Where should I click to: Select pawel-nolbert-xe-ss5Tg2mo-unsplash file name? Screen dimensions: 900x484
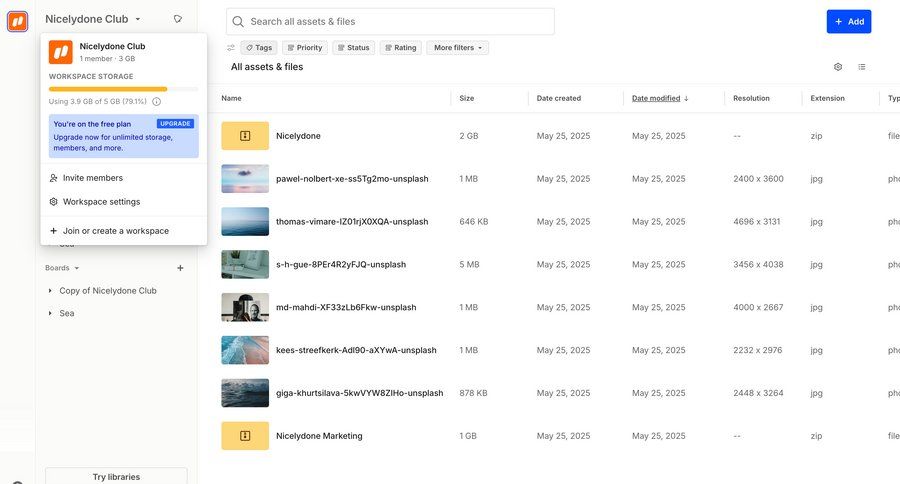point(352,179)
